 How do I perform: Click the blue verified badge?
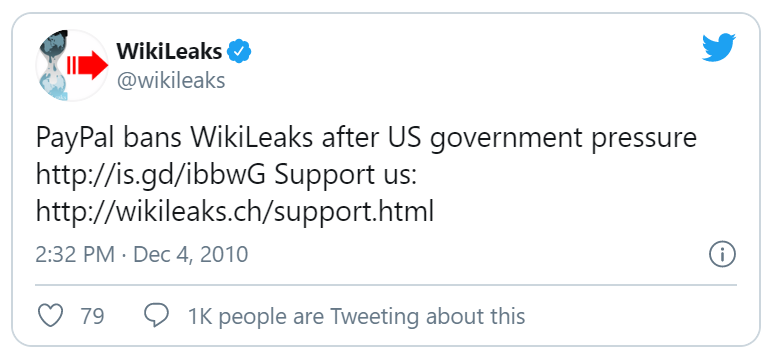(240, 52)
